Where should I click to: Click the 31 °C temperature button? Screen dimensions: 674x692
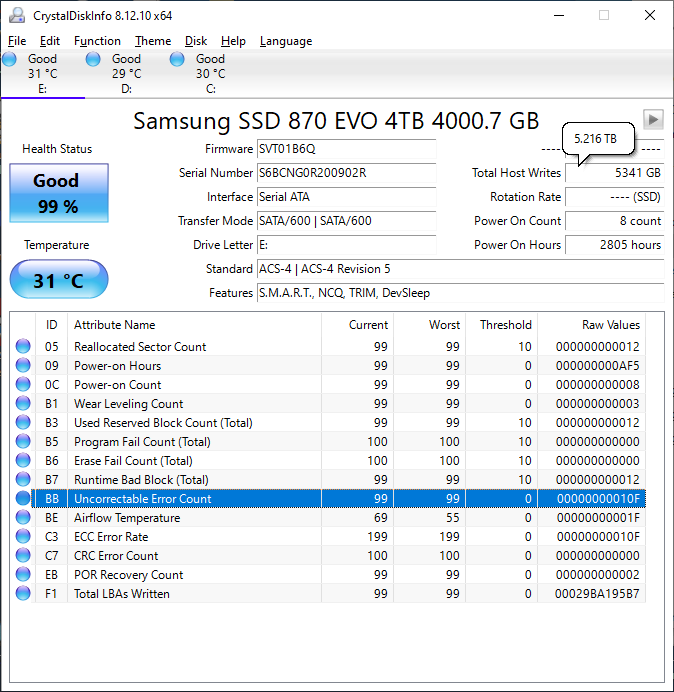59,279
